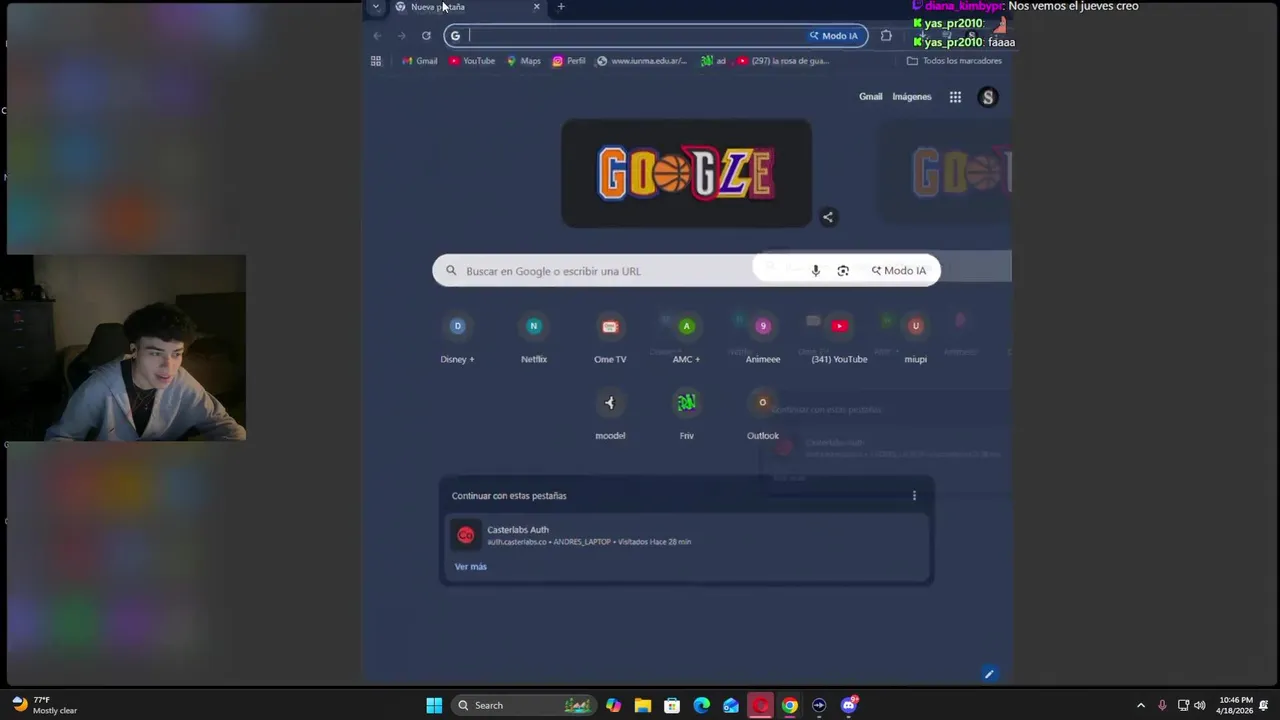This screenshot has width=1280, height=720.
Task: Open the basketball Google doodle
Action: pyautogui.click(x=686, y=174)
